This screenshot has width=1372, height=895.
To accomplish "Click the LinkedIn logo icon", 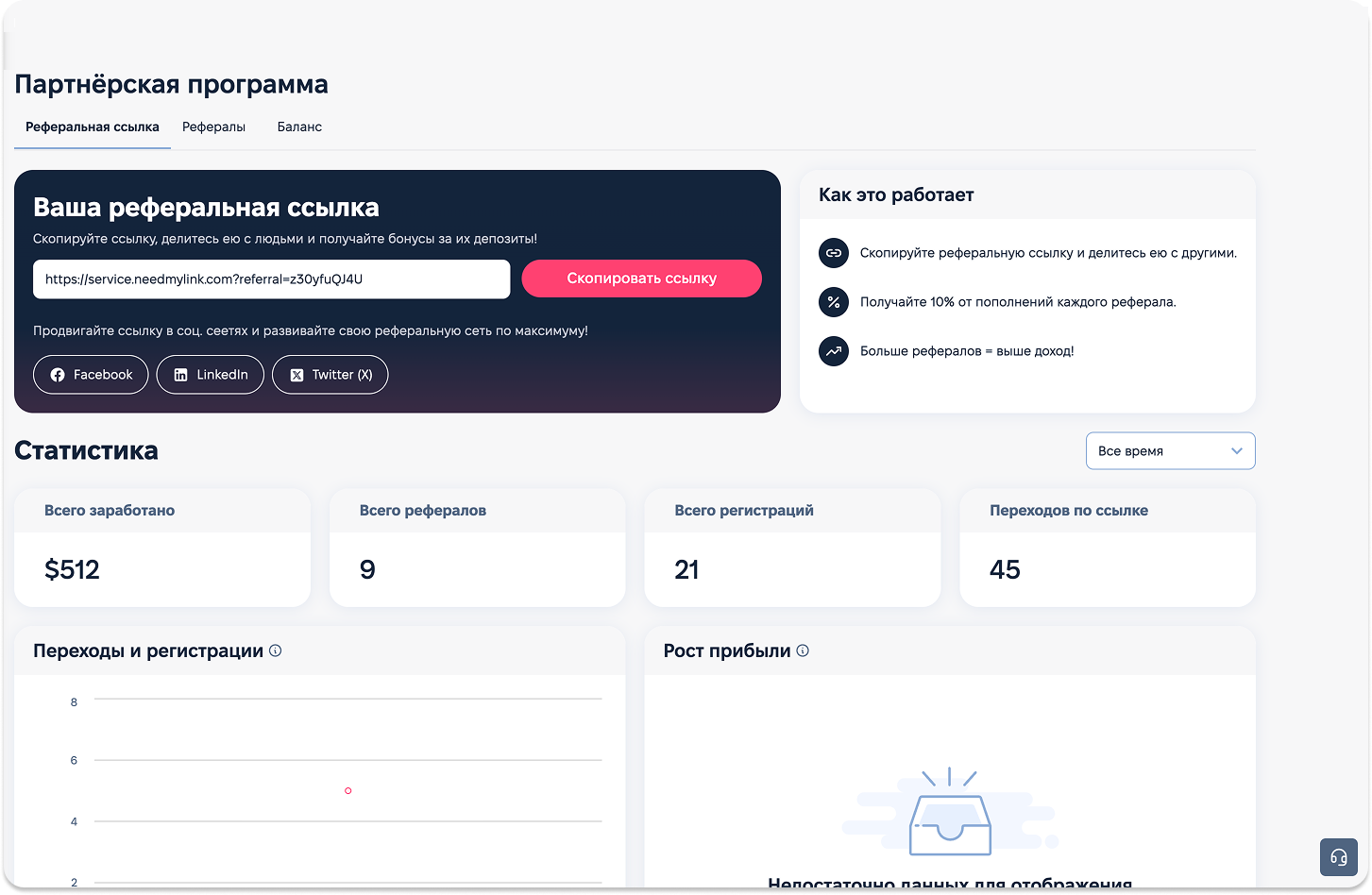I will (181, 375).
